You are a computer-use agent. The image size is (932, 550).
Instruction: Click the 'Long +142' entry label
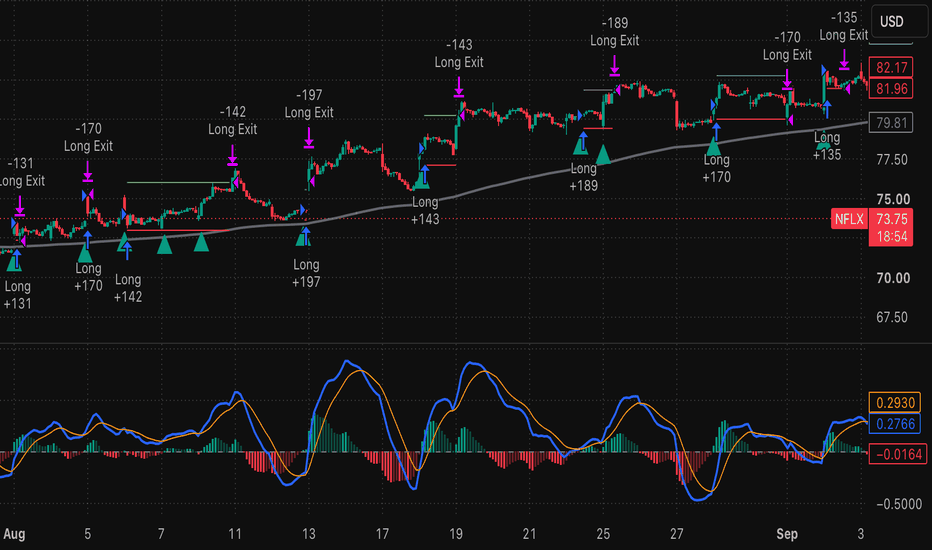[x=128, y=288]
